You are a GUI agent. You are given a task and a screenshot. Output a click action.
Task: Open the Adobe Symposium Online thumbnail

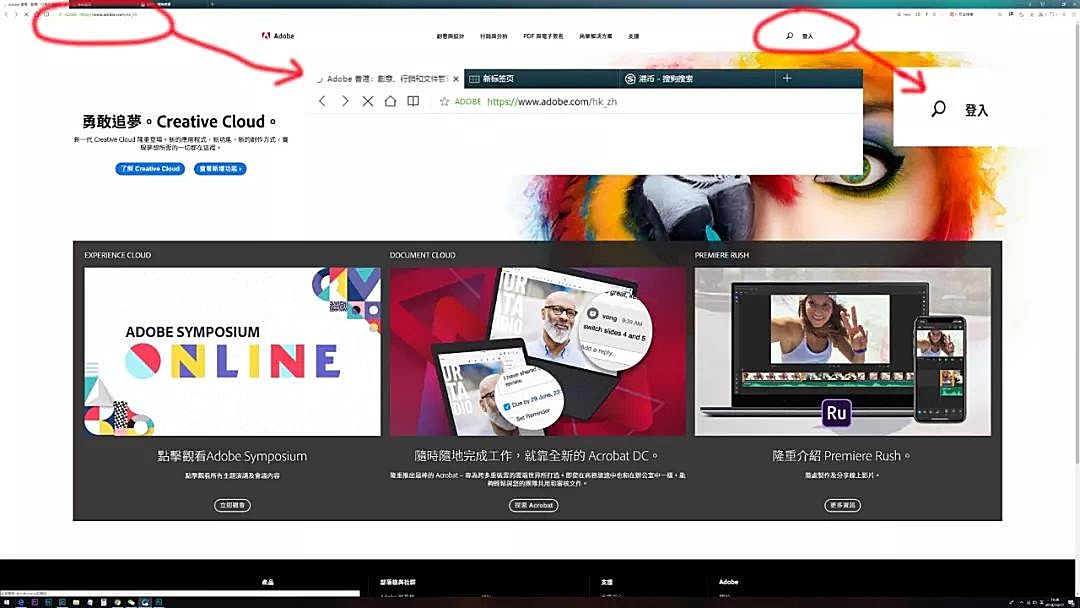point(232,352)
